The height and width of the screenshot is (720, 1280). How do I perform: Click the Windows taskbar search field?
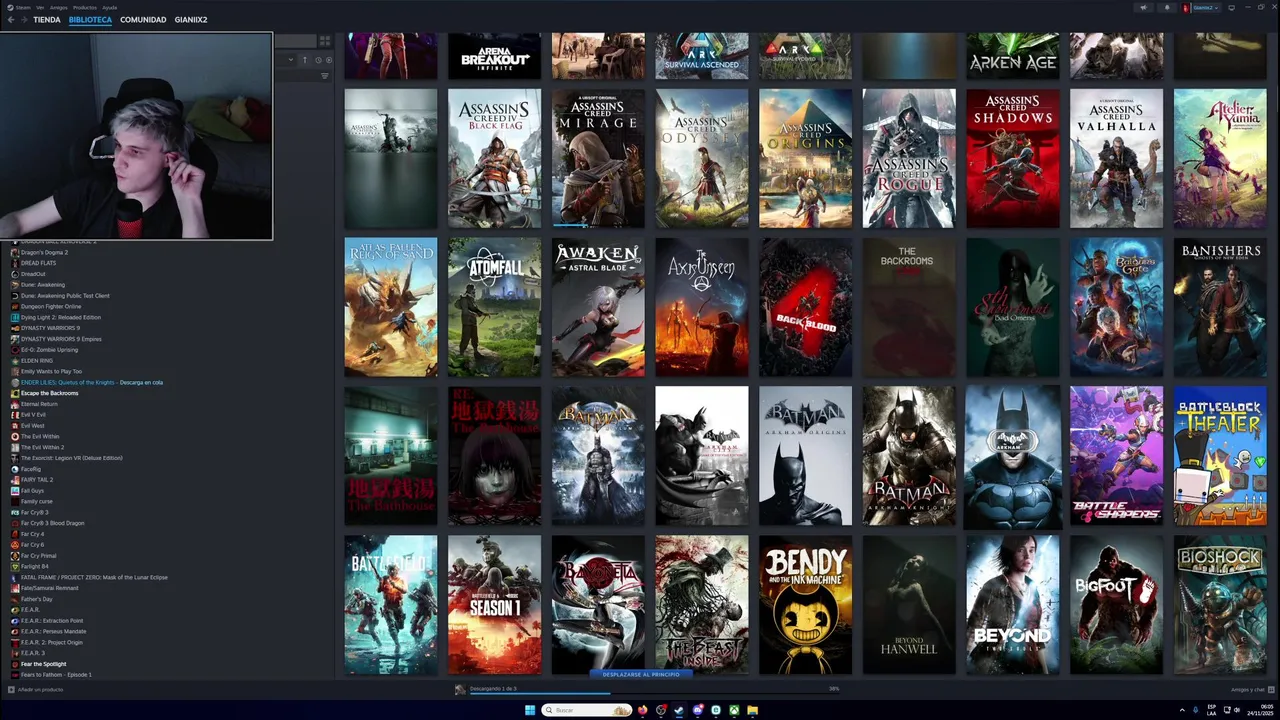click(586, 710)
